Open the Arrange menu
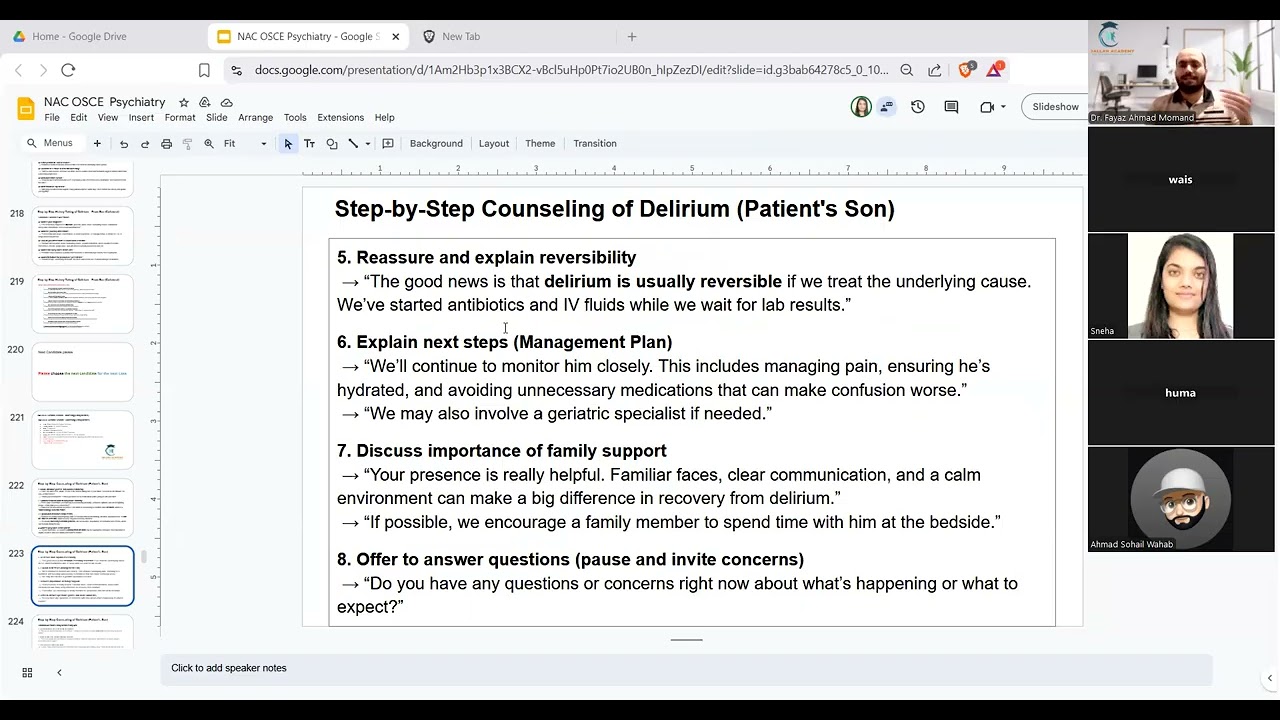Image resolution: width=1280 pixels, height=720 pixels. pyautogui.click(x=255, y=118)
